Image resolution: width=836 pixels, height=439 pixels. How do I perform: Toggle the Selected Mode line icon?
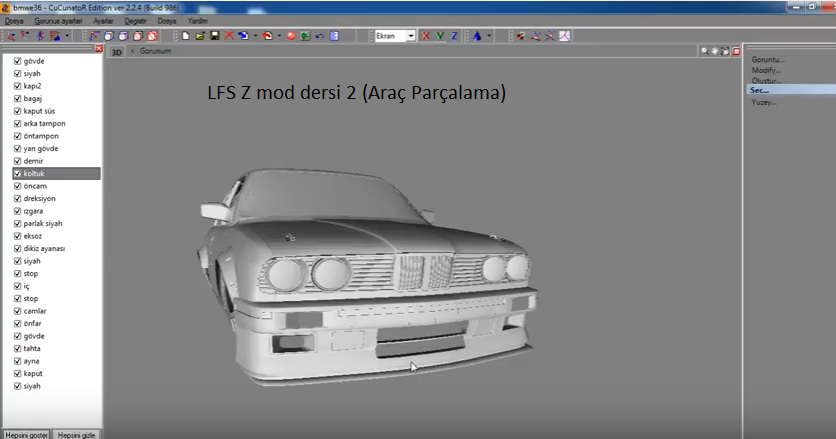(x=94, y=36)
